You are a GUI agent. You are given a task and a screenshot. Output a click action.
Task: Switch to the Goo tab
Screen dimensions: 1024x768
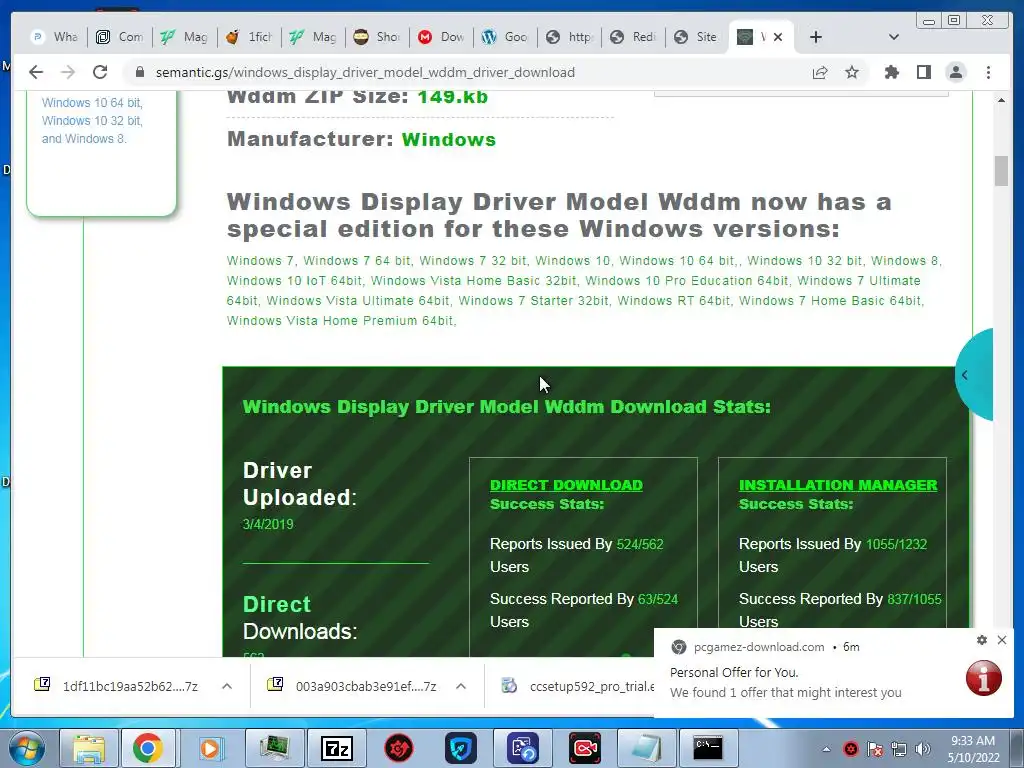(x=505, y=37)
